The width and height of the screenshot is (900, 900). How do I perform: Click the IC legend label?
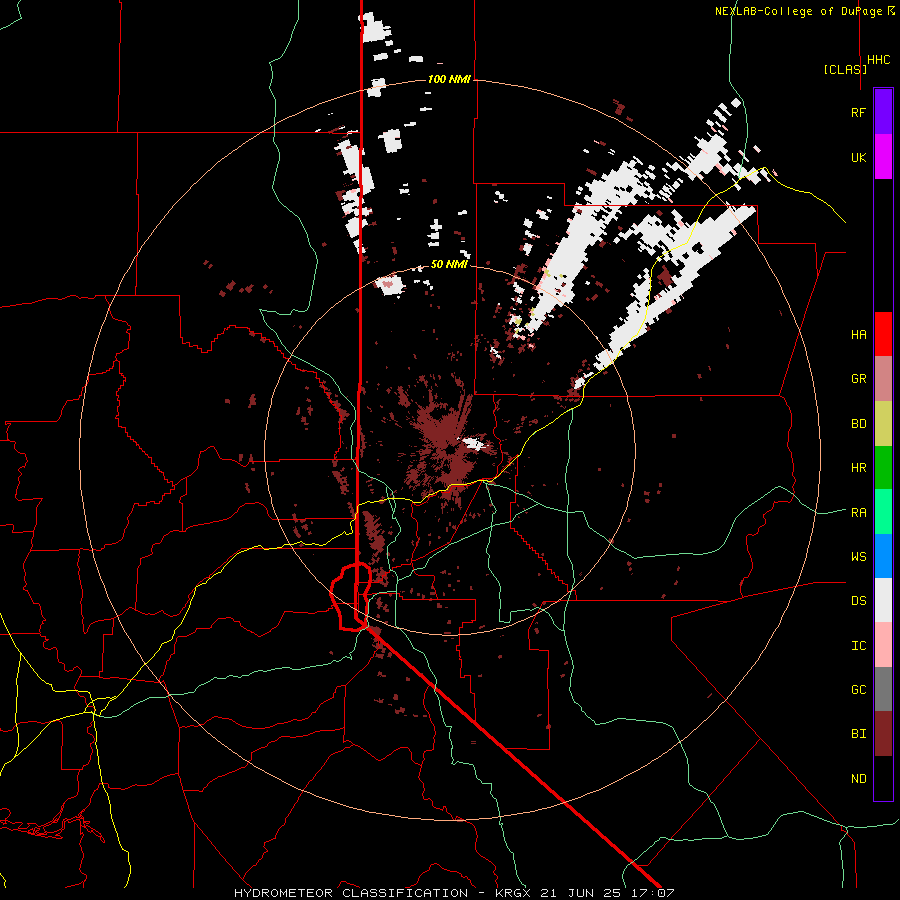coord(858,646)
